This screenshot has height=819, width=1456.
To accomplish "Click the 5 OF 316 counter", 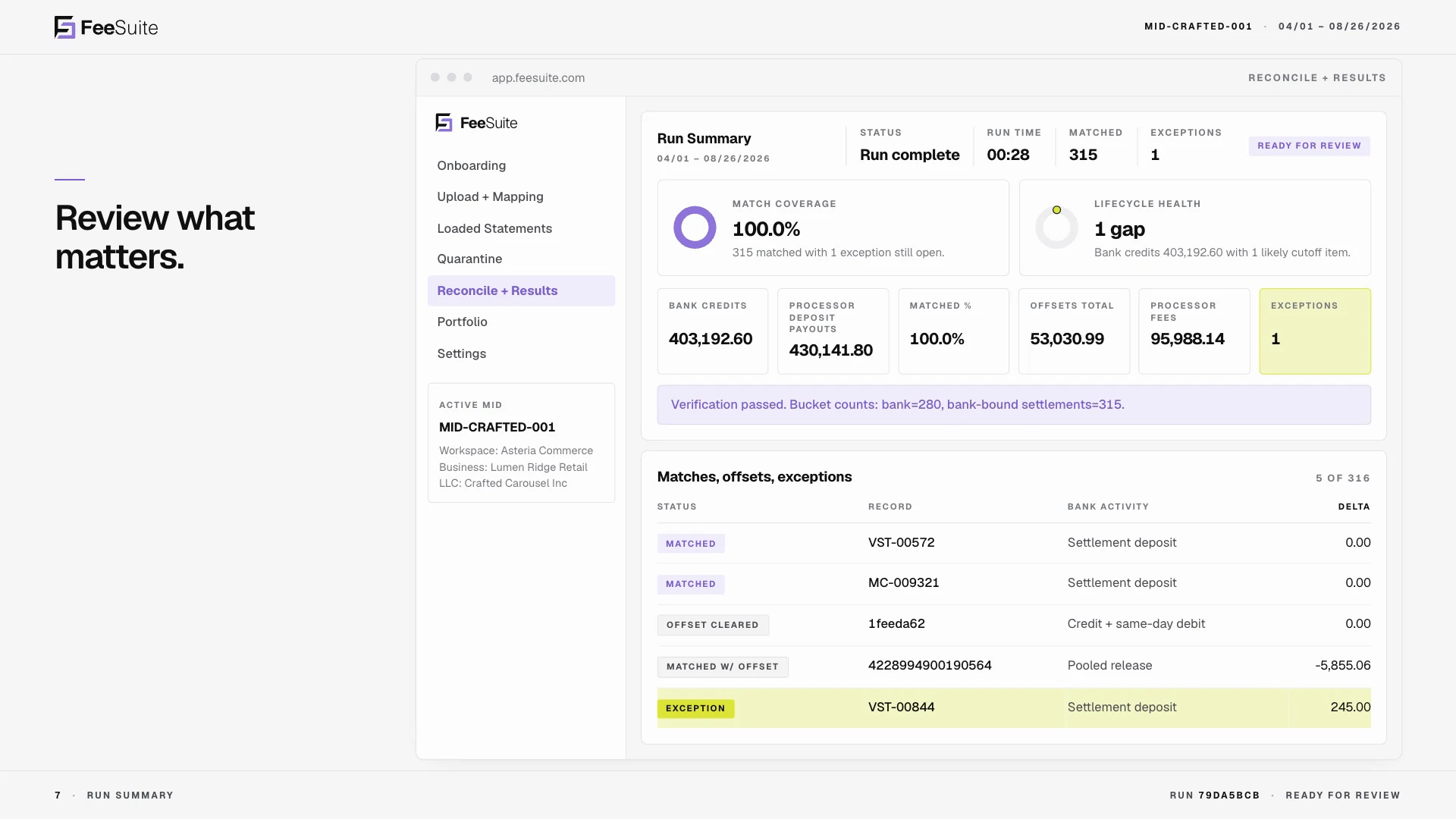I will pyautogui.click(x=1342, y=478).
